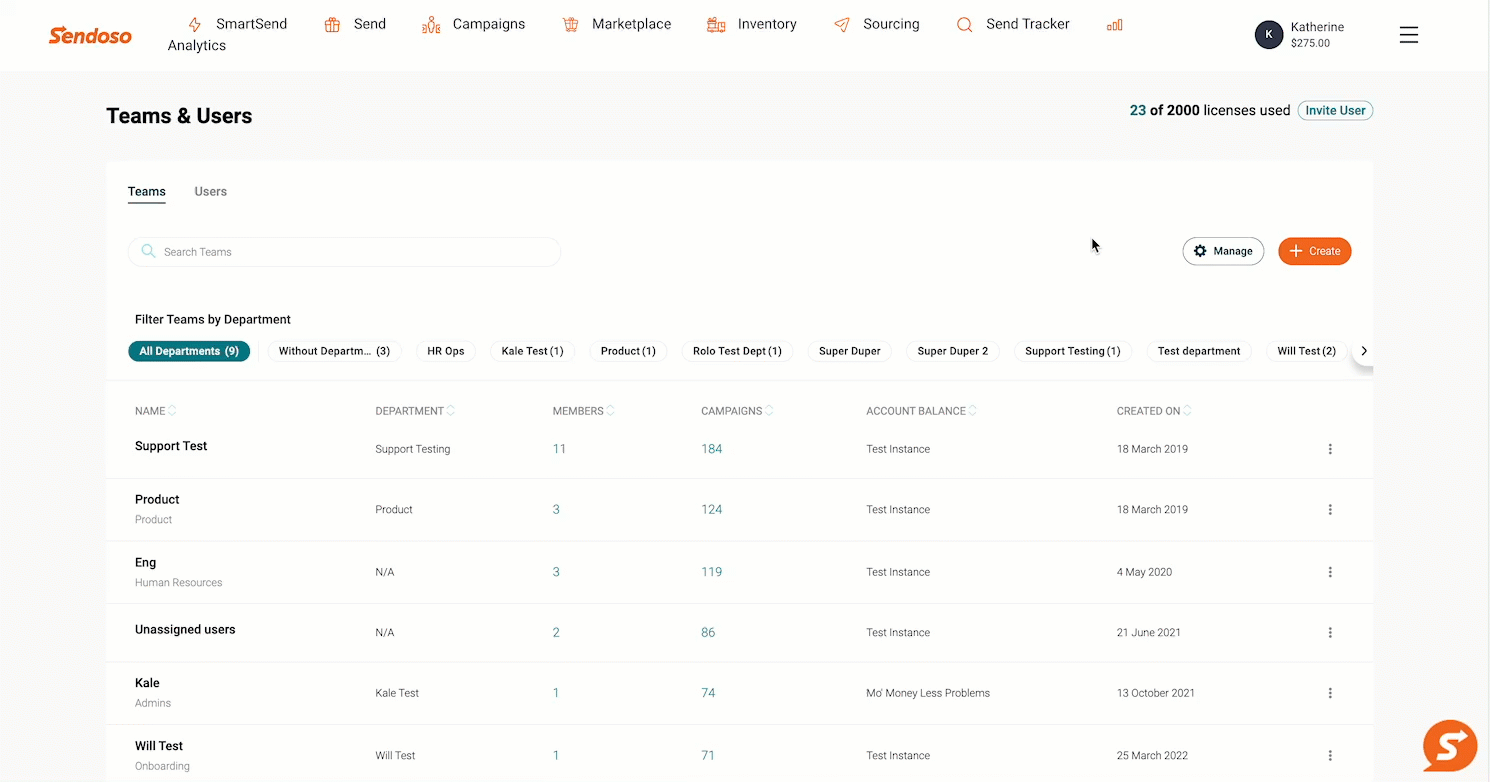Select the Super Duper 2 filter chip
1490x782 pixels.
click(953, 351)
